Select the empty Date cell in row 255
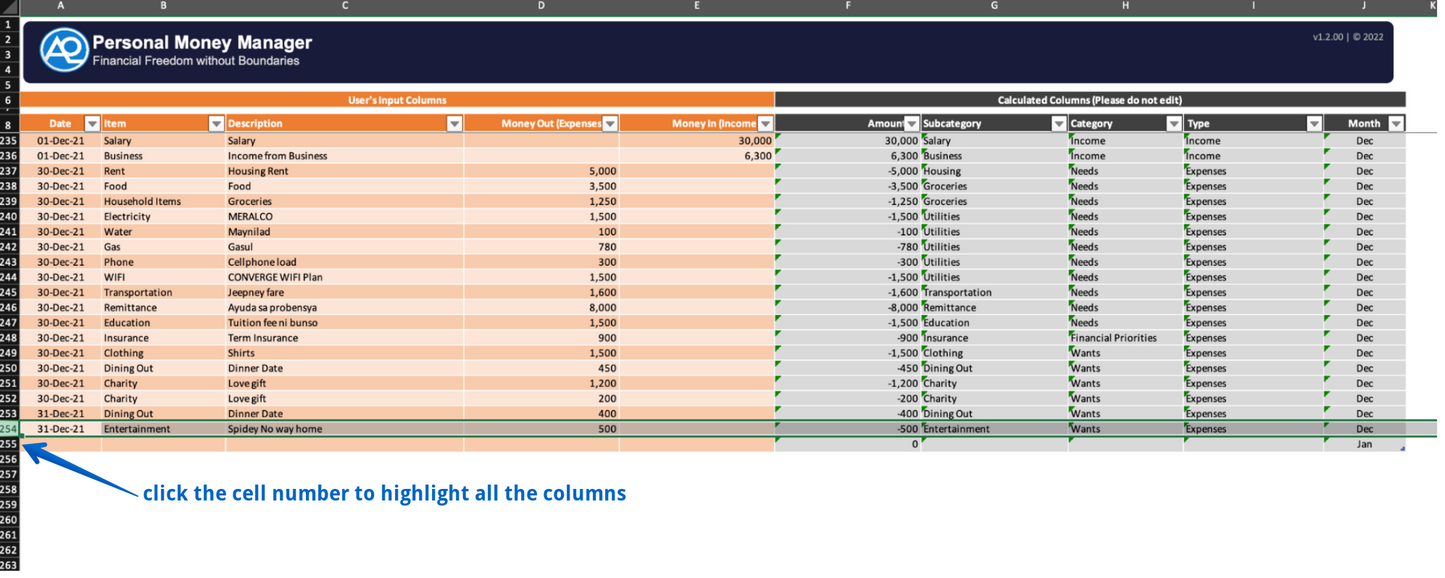 pyautogui.click(x=60, y=444)
